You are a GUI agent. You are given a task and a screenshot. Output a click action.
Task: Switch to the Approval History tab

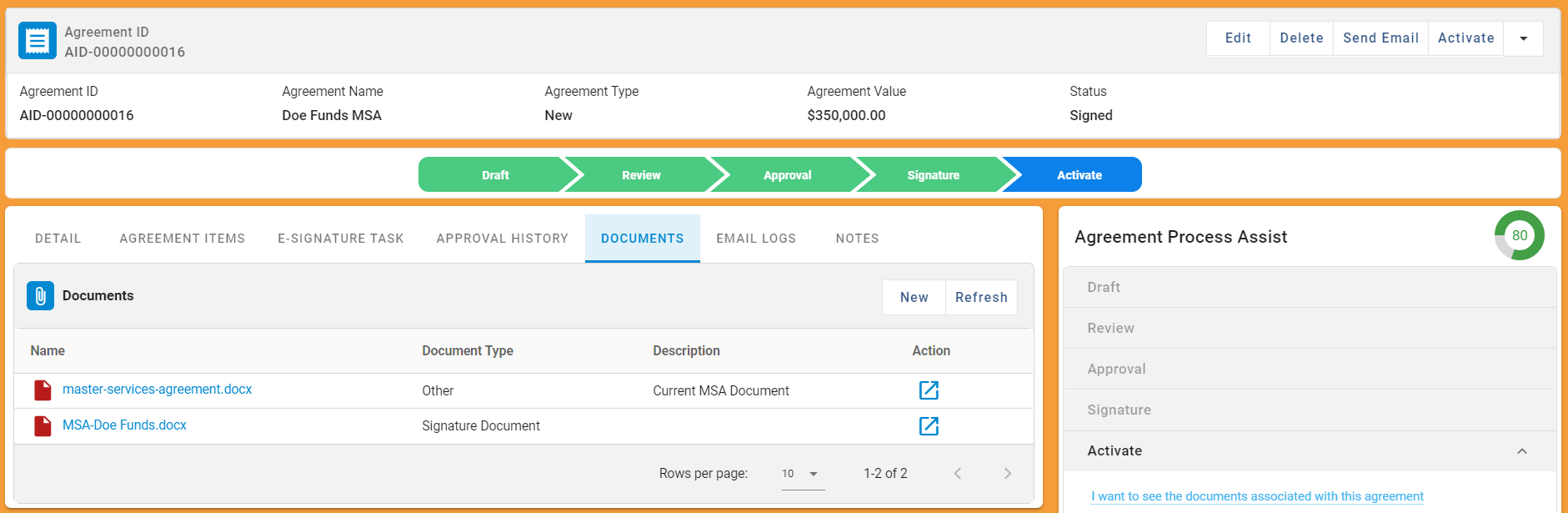click(502, 239)
